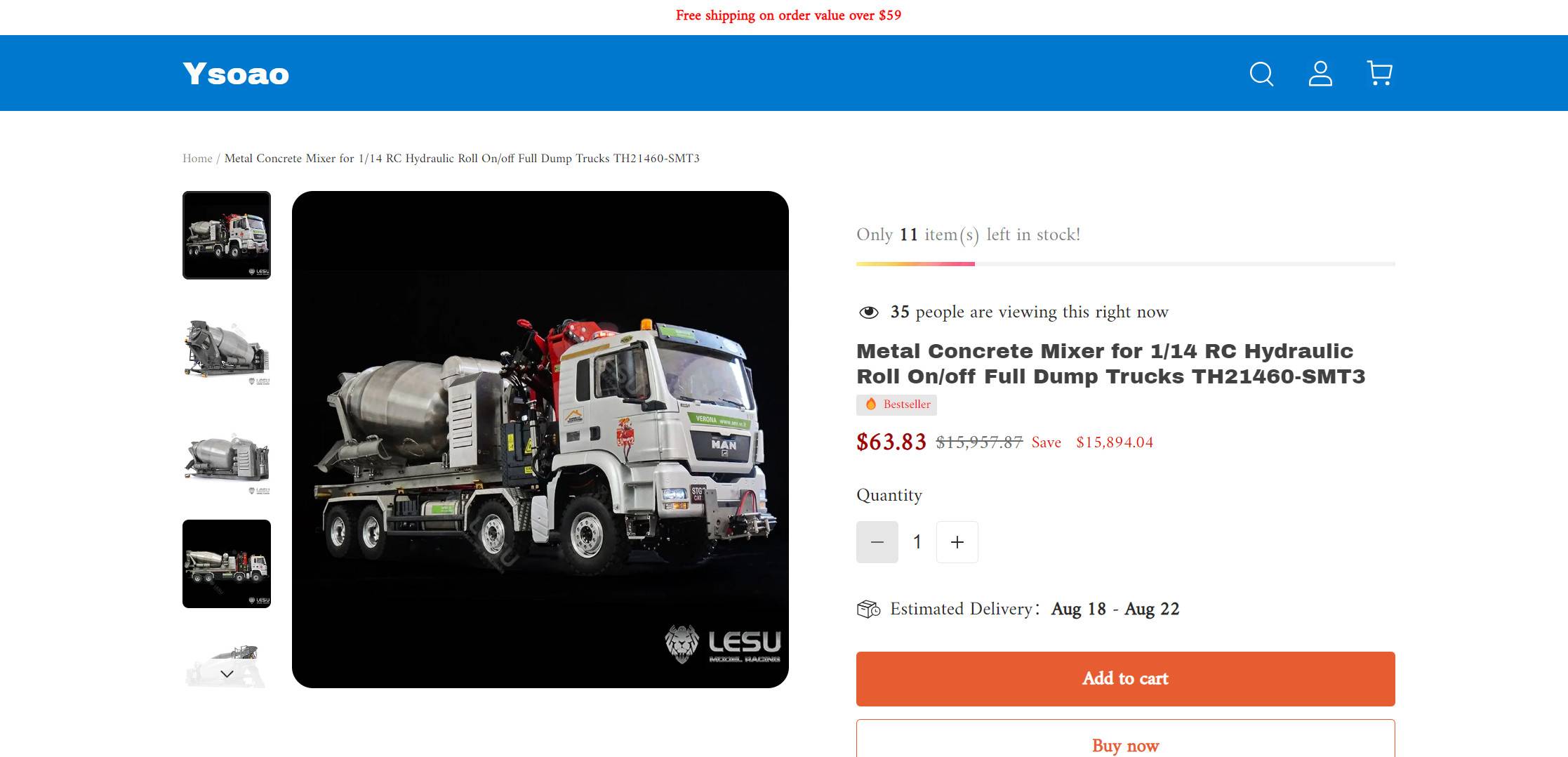Click the LESU logo watermark on main image
The width and height of the screenshot is (1568, 757).
723,644
